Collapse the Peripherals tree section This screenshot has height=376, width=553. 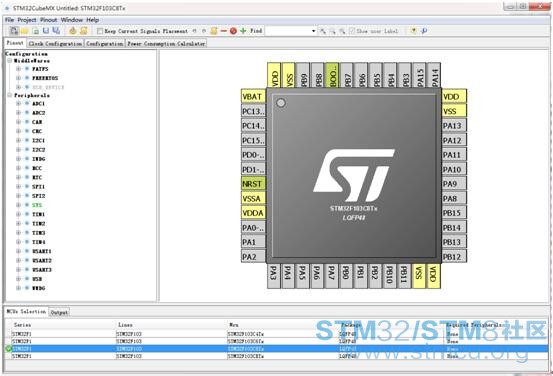(x=10, y=95)
